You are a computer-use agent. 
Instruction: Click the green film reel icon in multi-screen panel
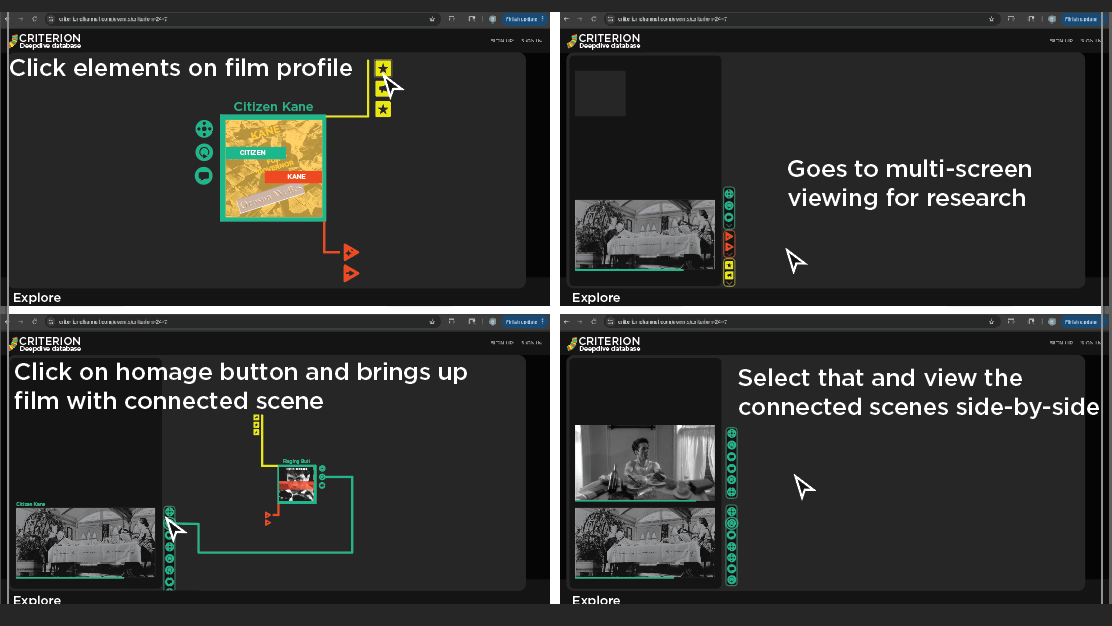[x=728, y=194]
